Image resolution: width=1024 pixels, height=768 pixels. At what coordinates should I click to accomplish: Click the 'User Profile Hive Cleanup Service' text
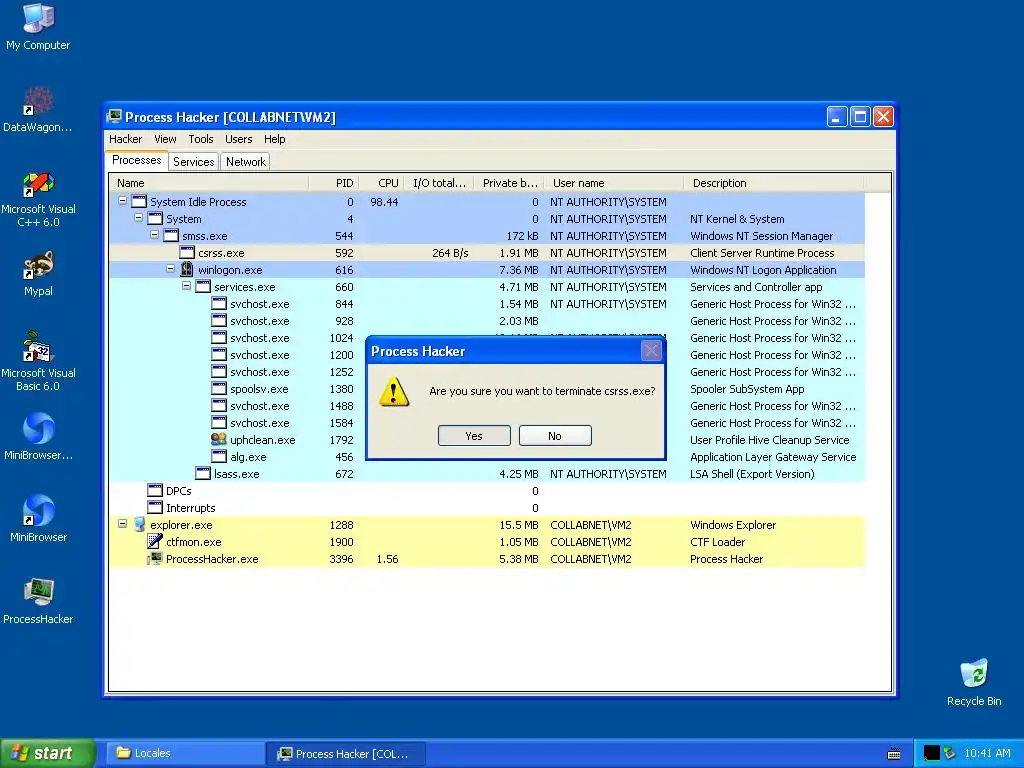coord(769,440)
